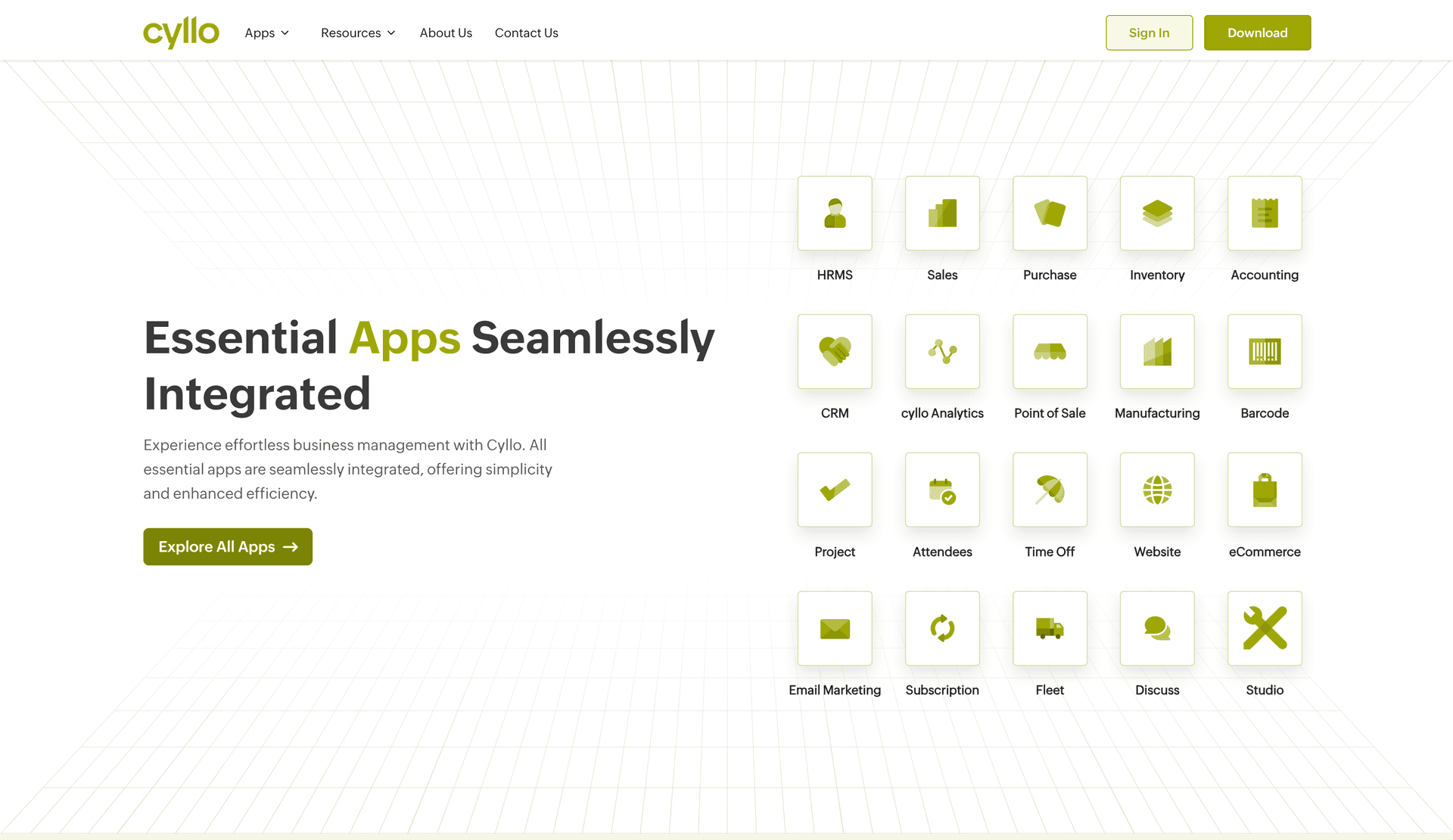This screenshot has width=1453, height=840.
Task: Launch the eCommerce shopping bag app
Action: coord(1264,490)
